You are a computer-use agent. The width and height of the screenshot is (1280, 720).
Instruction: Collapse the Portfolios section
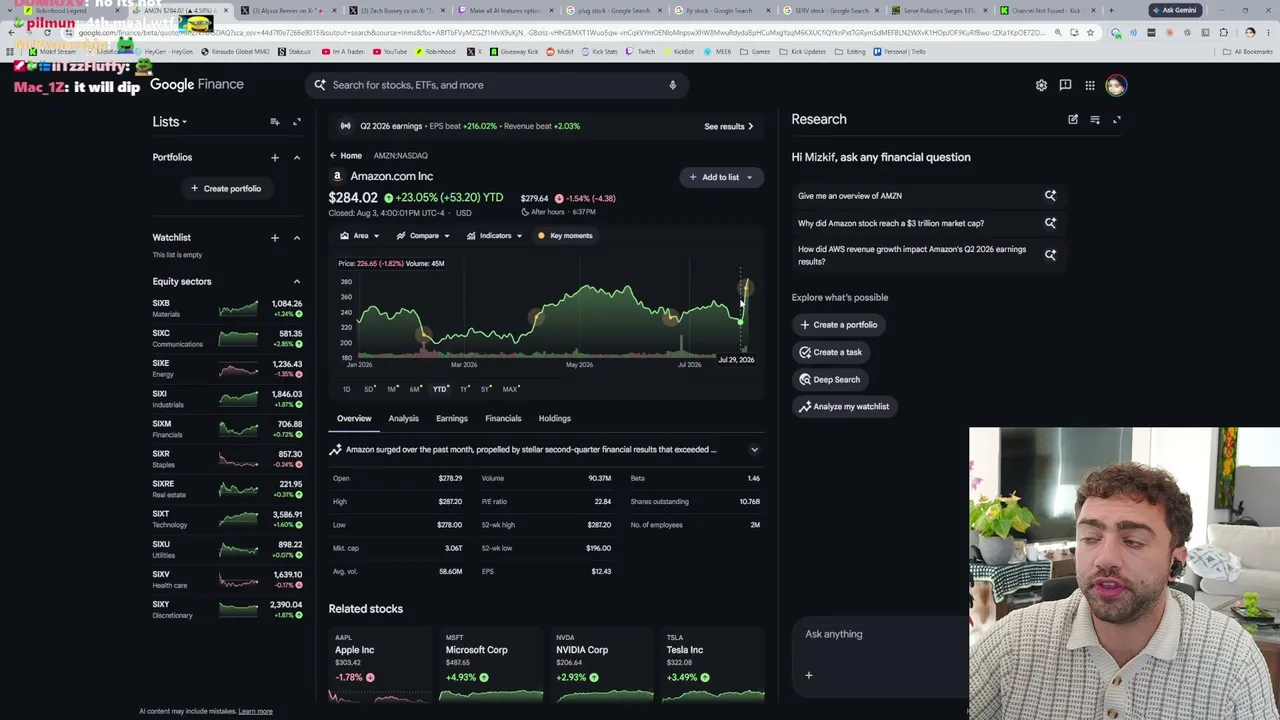tap(296, 157)
